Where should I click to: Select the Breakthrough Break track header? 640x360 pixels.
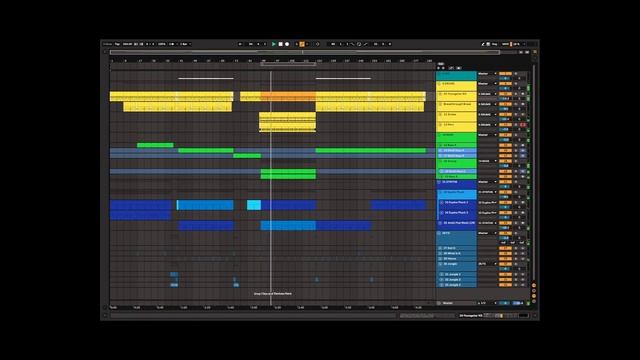(x=456, y=106)
